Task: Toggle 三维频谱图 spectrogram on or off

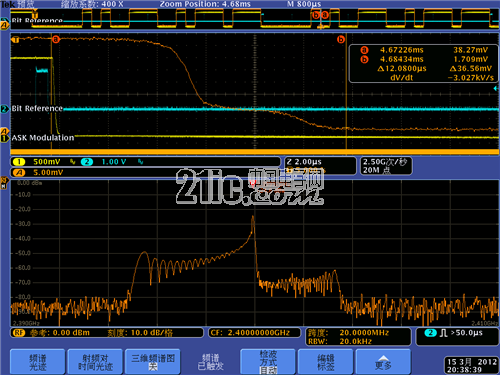Action: [x=153, y=362]
